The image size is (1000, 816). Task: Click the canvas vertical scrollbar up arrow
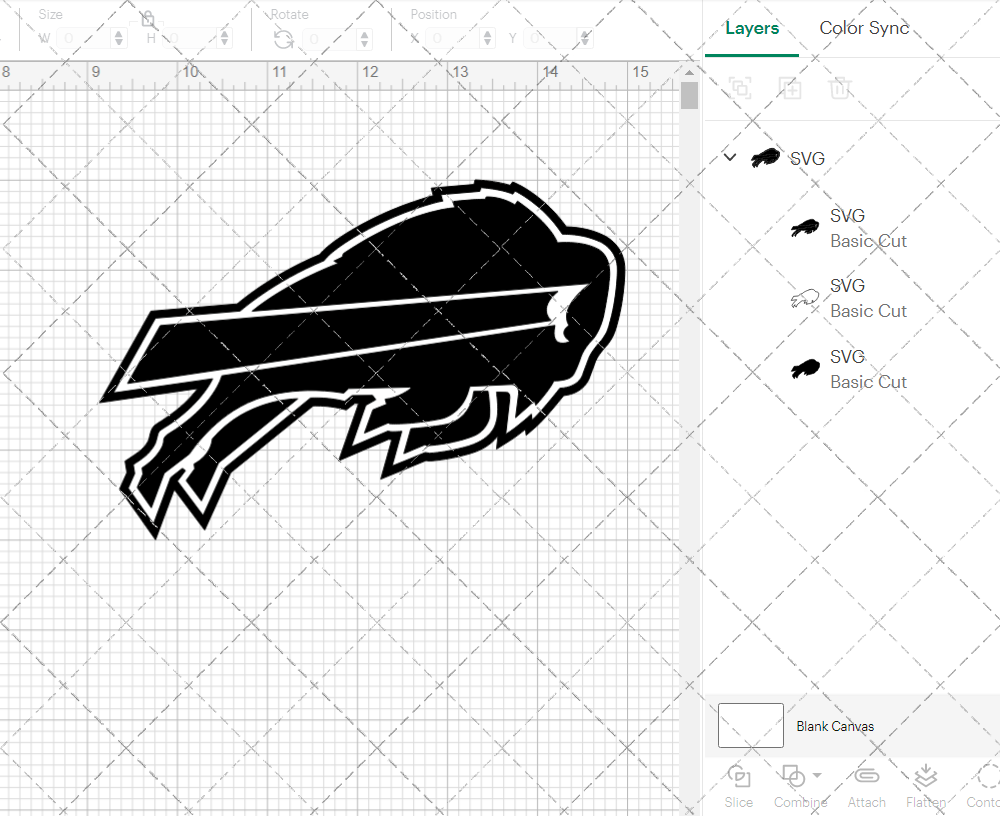point(689,72)
